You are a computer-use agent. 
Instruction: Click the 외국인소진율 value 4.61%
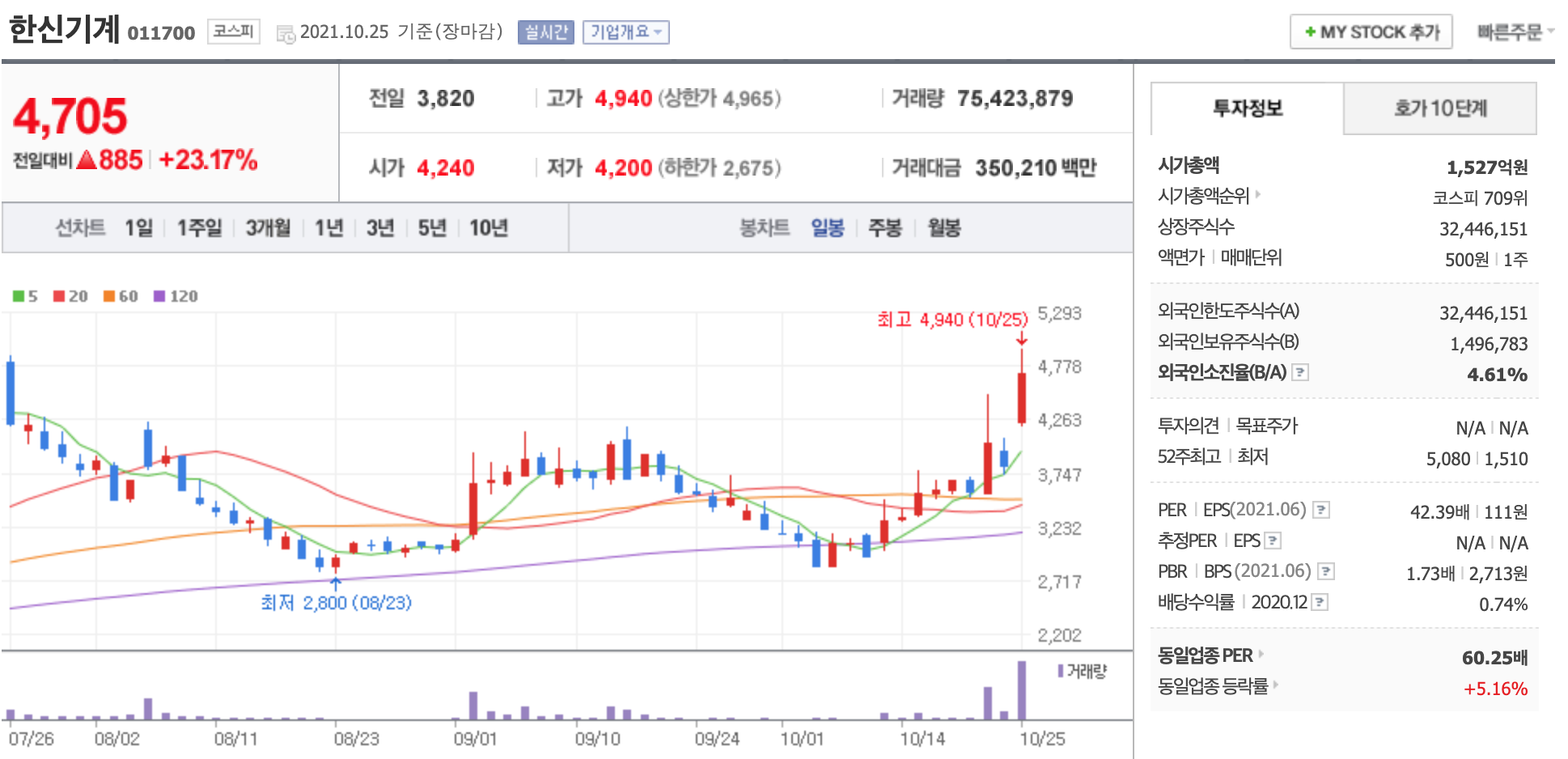pyautogui.click(x=1498, y=375)
